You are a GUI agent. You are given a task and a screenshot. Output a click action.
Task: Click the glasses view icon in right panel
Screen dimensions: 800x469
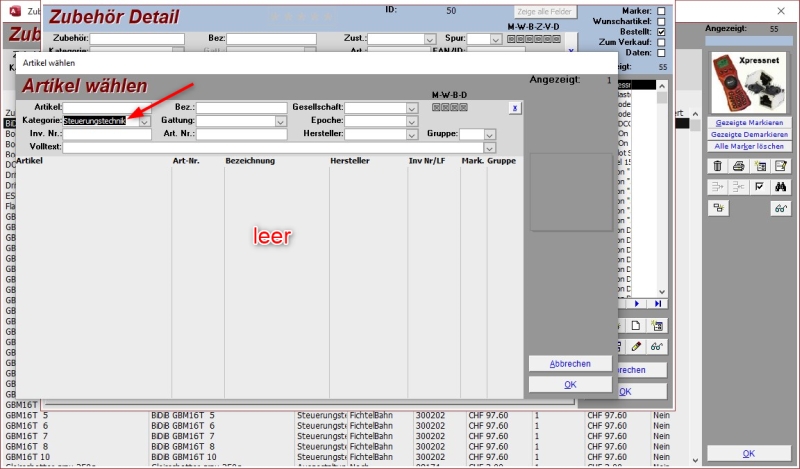click(781, 208)
